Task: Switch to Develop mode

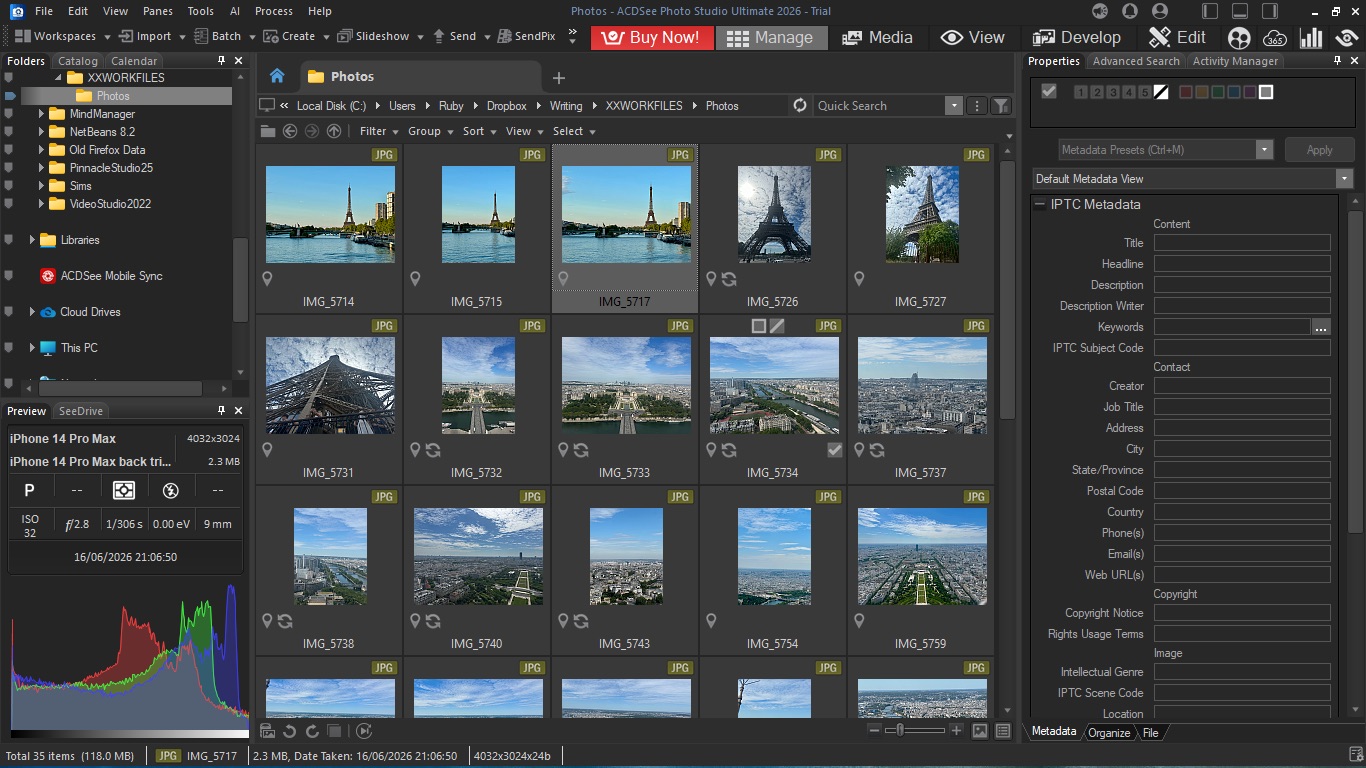Action: click(1076, 37)
